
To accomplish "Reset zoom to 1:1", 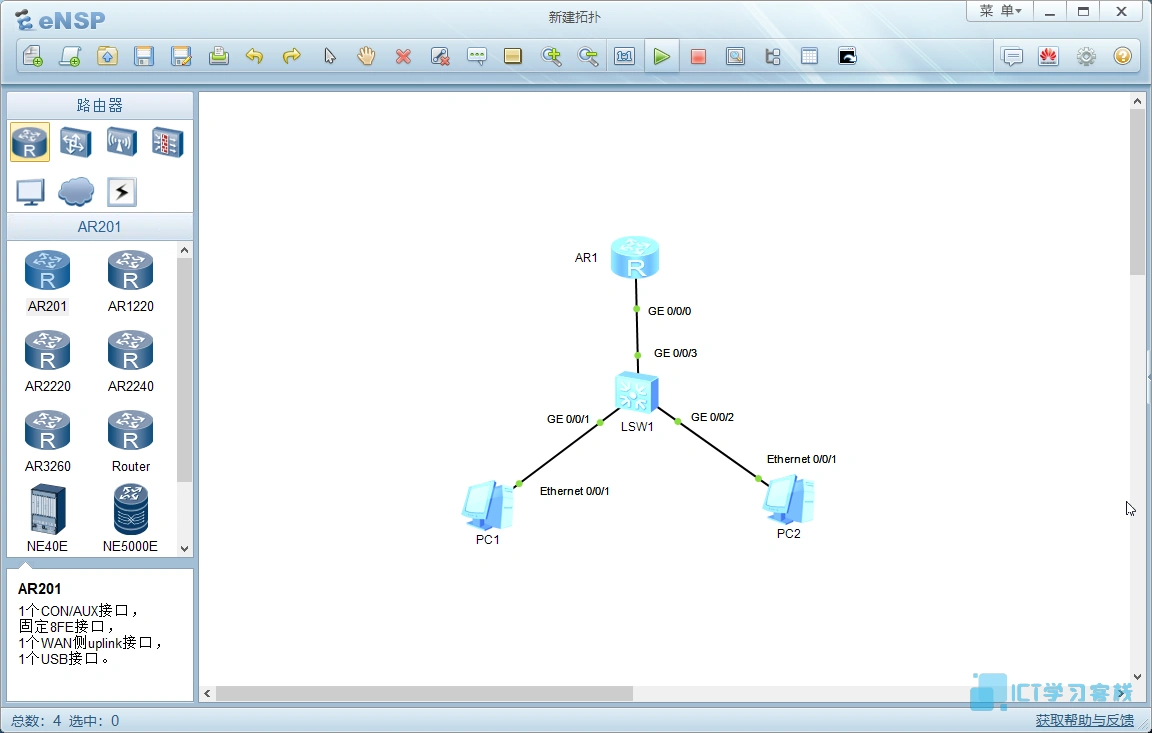I will (624, 57).
